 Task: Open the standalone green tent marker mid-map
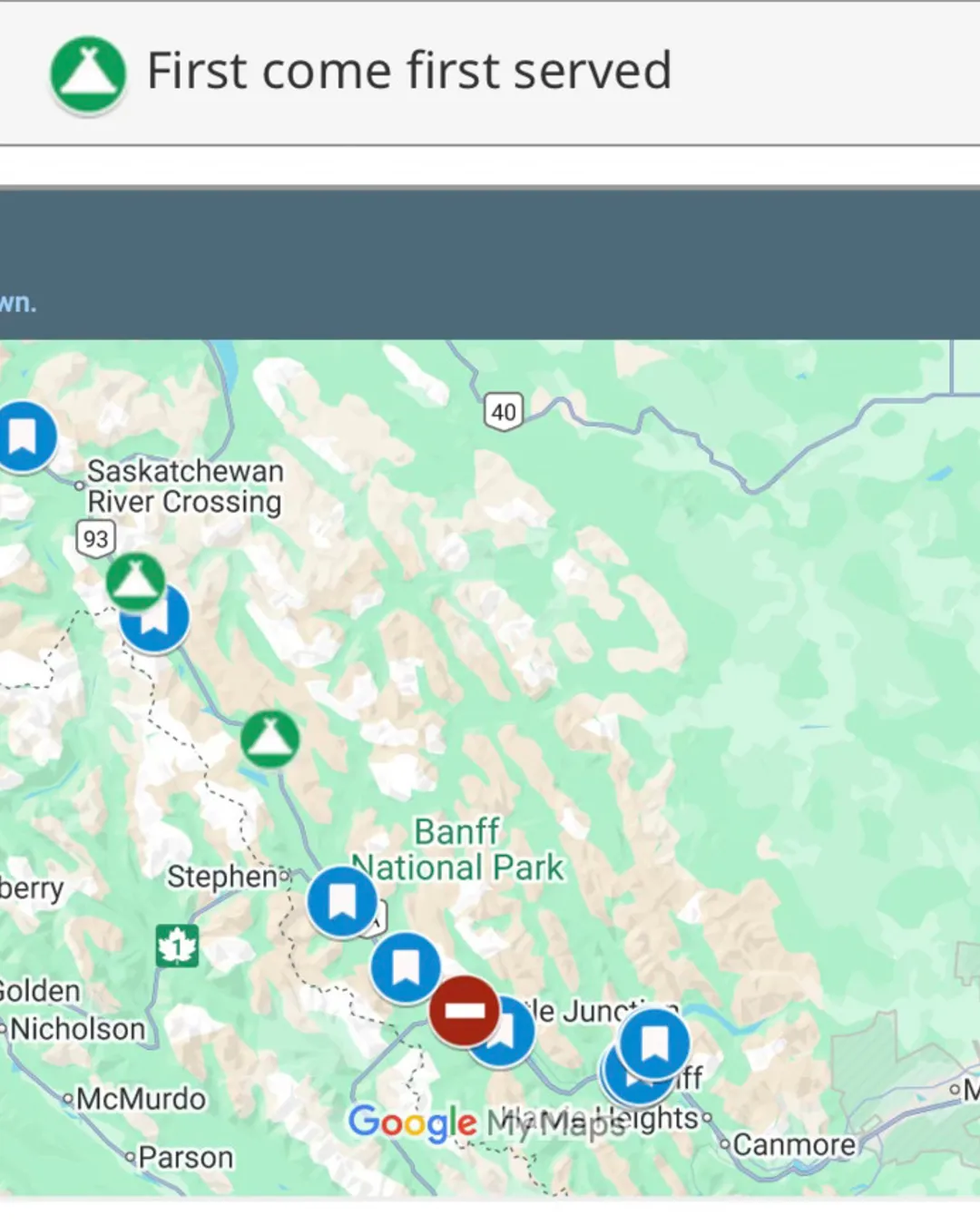[x=269, y=739]
